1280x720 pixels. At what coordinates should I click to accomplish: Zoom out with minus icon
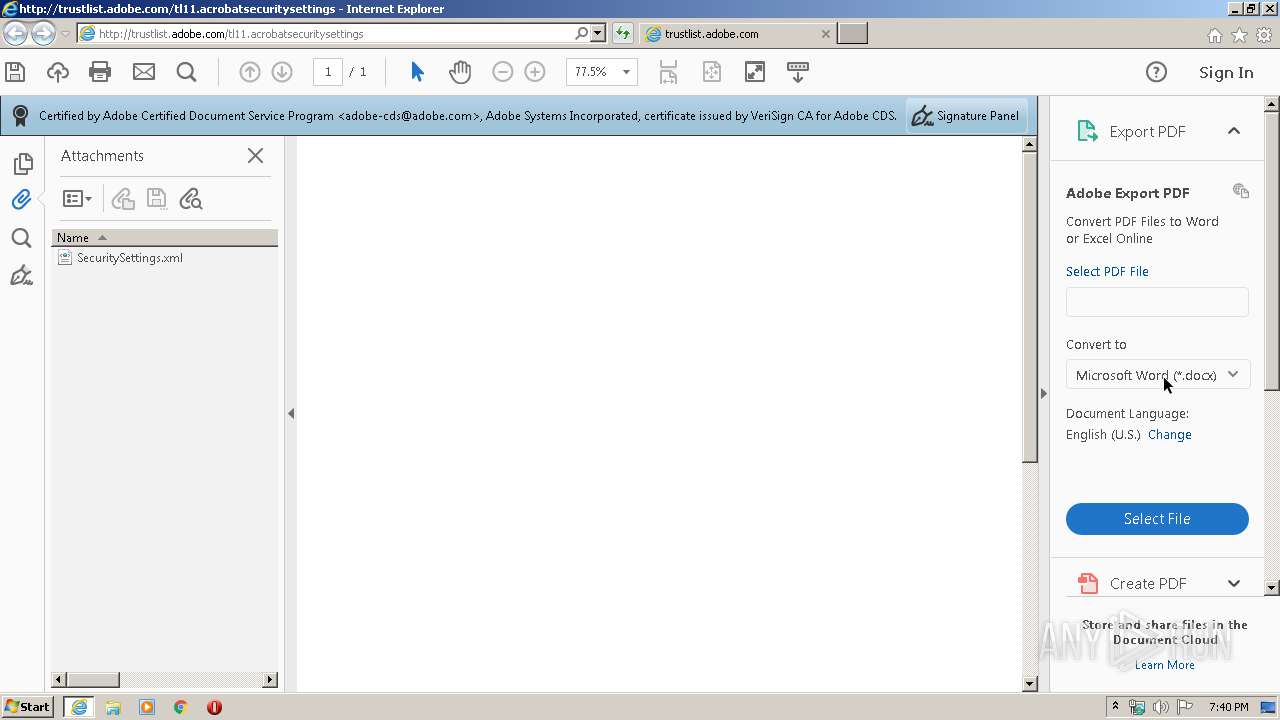[x=503, y=72]
